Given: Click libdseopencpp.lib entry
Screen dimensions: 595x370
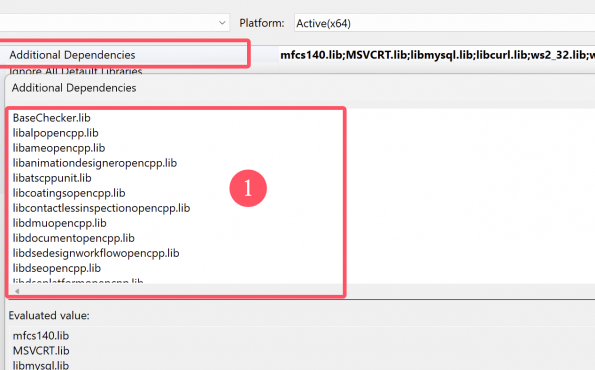Looking at the screenshot, I should pyautogui.click(x=57, y=268).
